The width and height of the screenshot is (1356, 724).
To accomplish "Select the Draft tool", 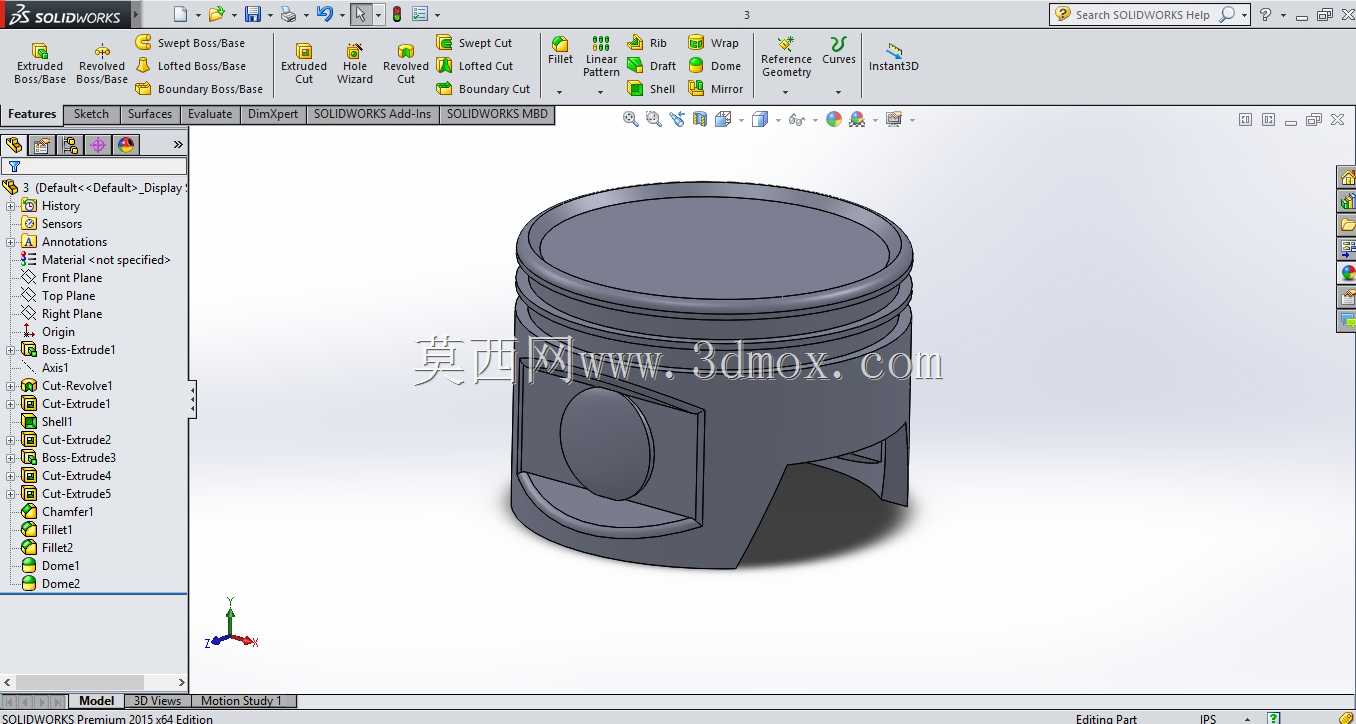I will tap(651, 66).
